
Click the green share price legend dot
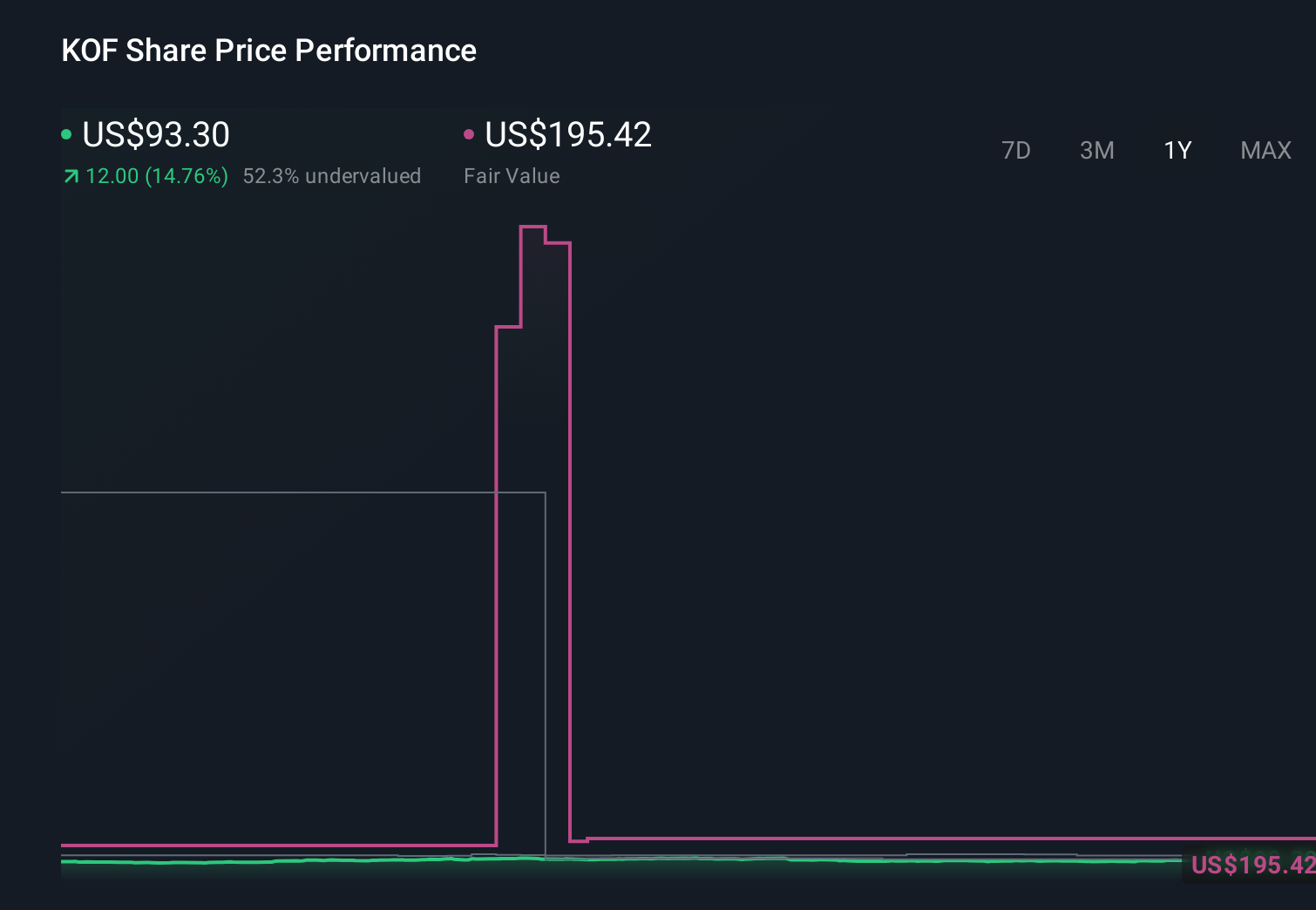coord(66,134)
